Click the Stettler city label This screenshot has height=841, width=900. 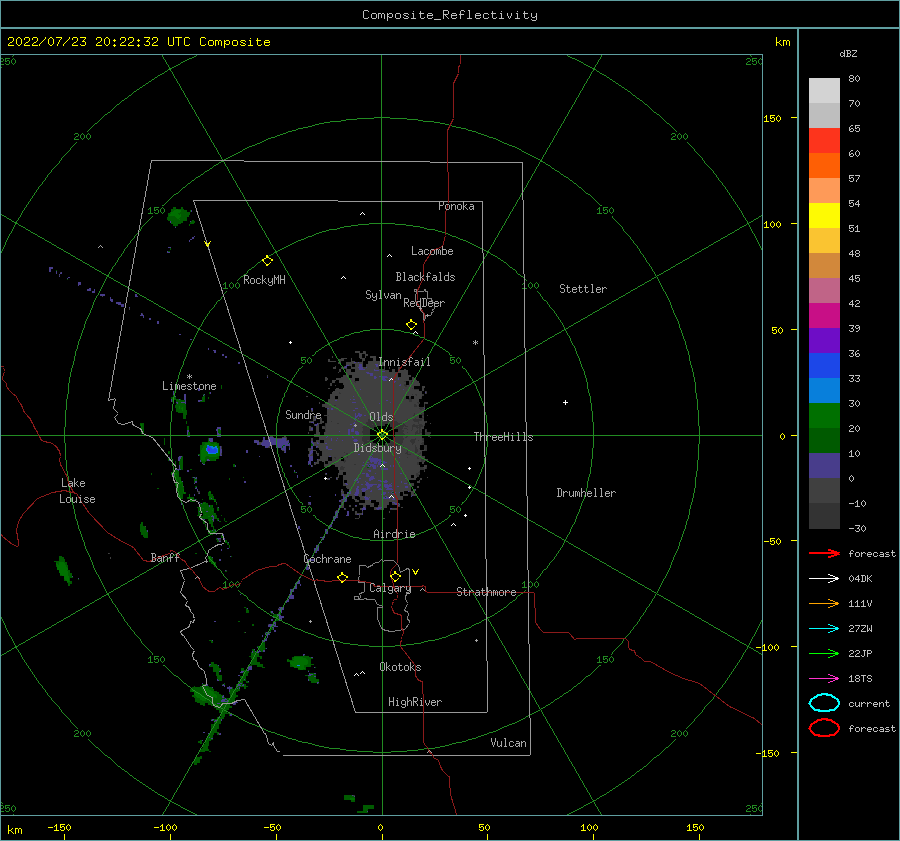tap(583, 289)
